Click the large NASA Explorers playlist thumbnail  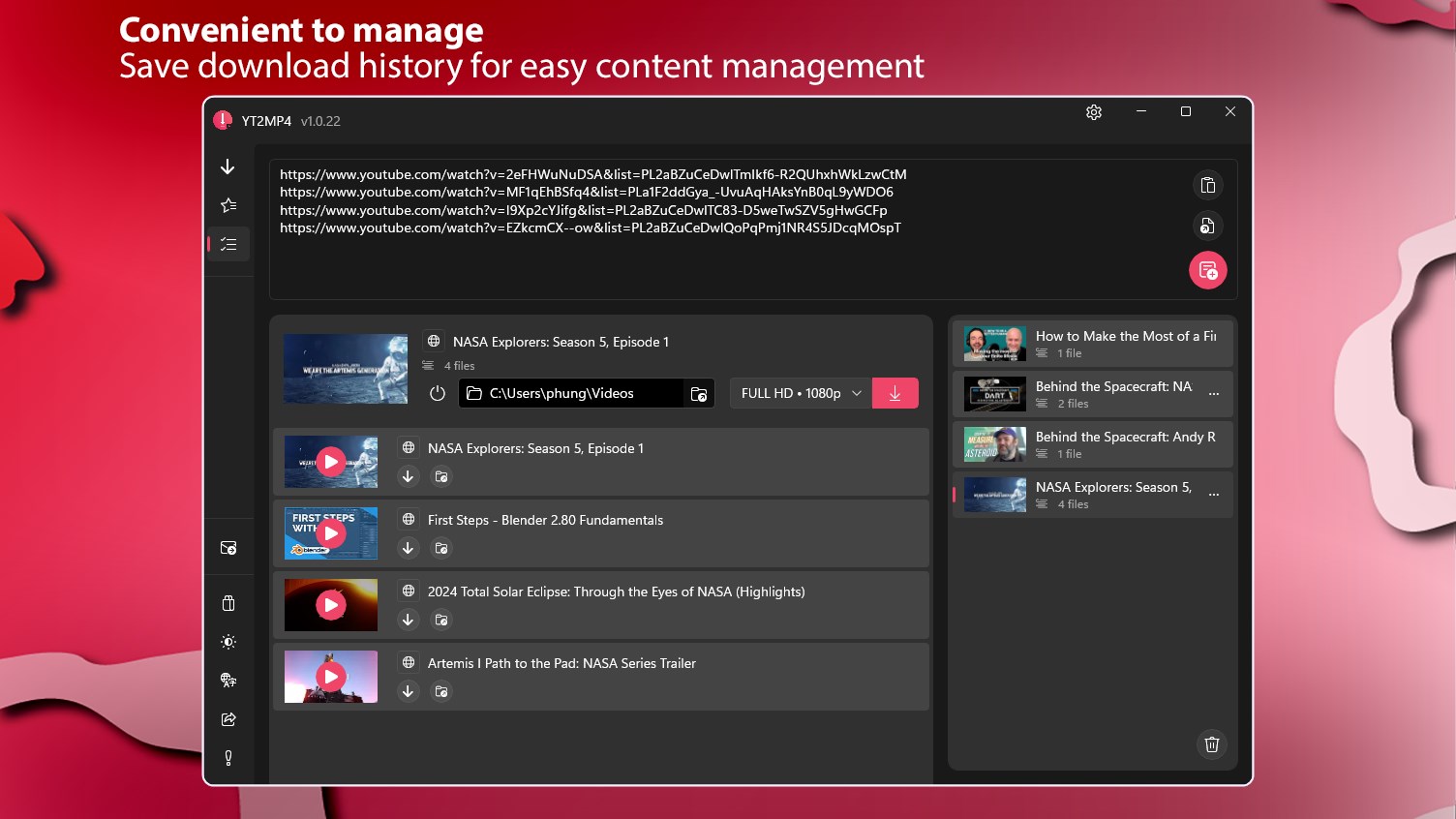(x=346, y=369)
